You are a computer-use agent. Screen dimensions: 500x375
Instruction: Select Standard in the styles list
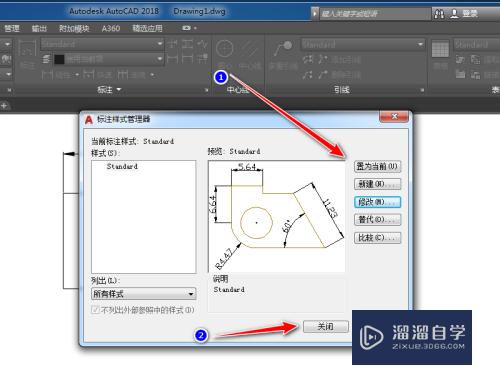[122, 166]
